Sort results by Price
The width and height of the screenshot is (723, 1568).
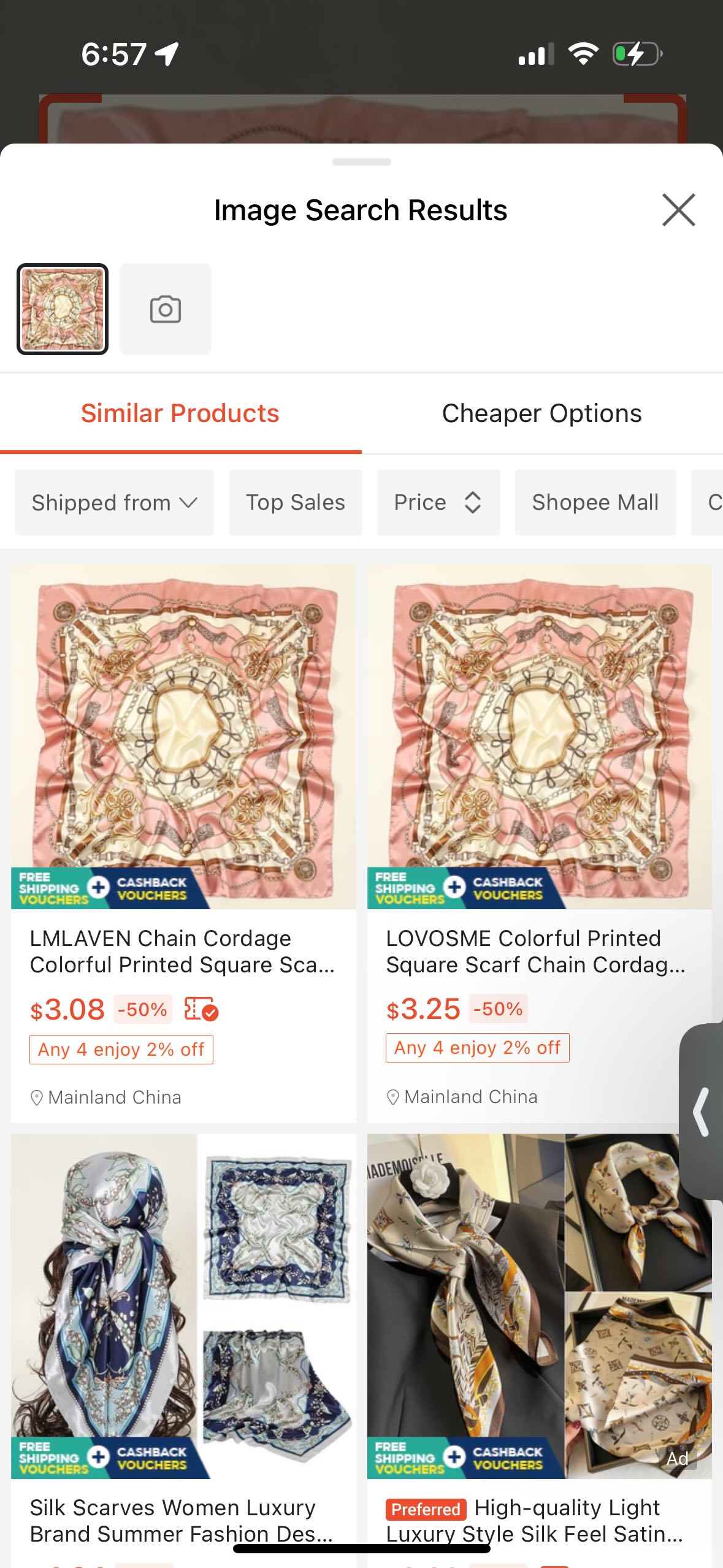click(438, 502)
